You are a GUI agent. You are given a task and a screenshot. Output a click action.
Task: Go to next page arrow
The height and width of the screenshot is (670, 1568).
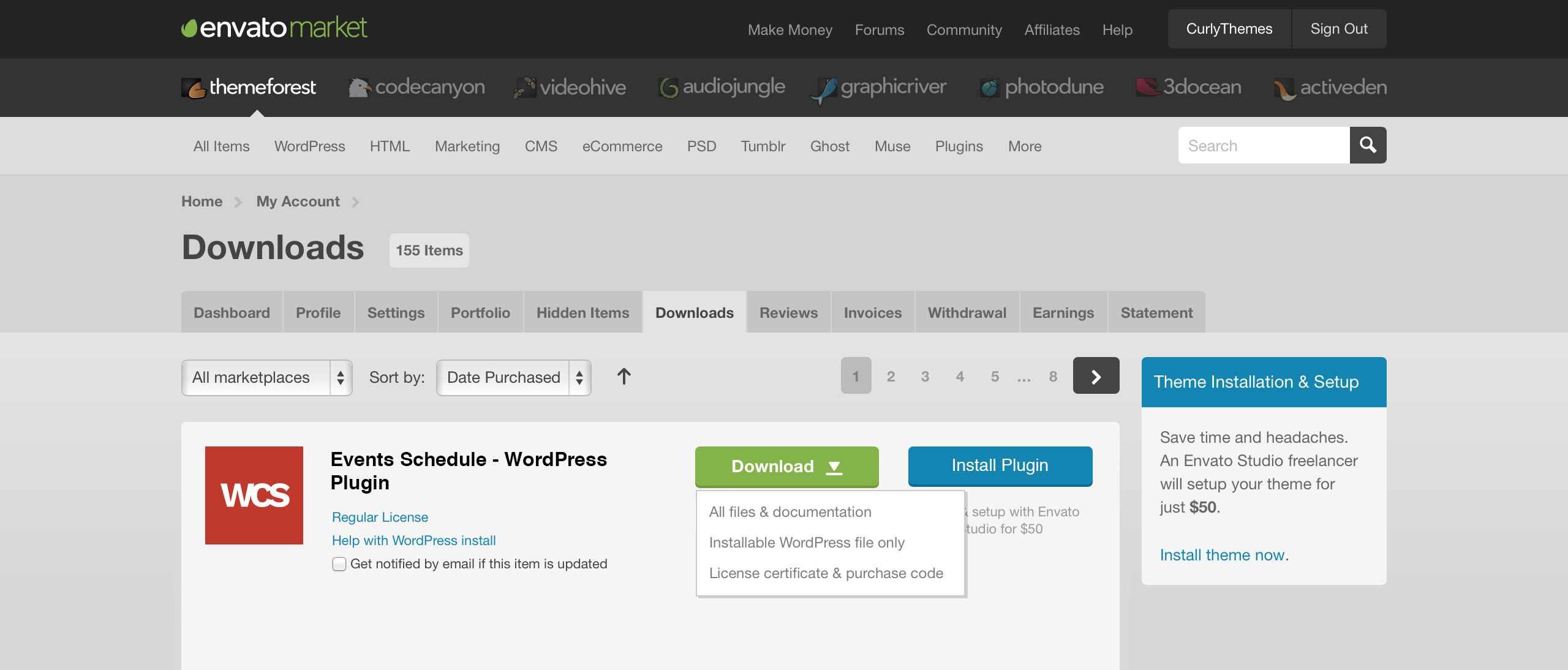pos(1096,375)
